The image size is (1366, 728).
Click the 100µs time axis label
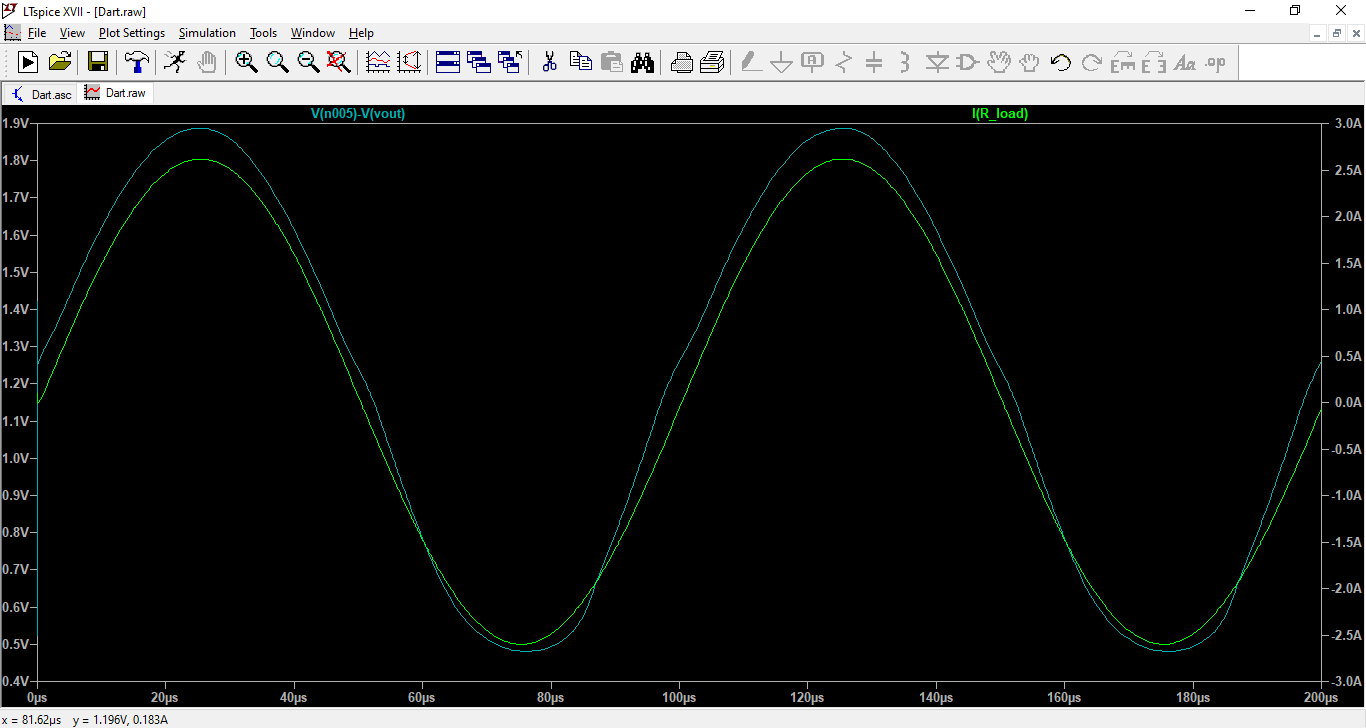click(679, 697)
